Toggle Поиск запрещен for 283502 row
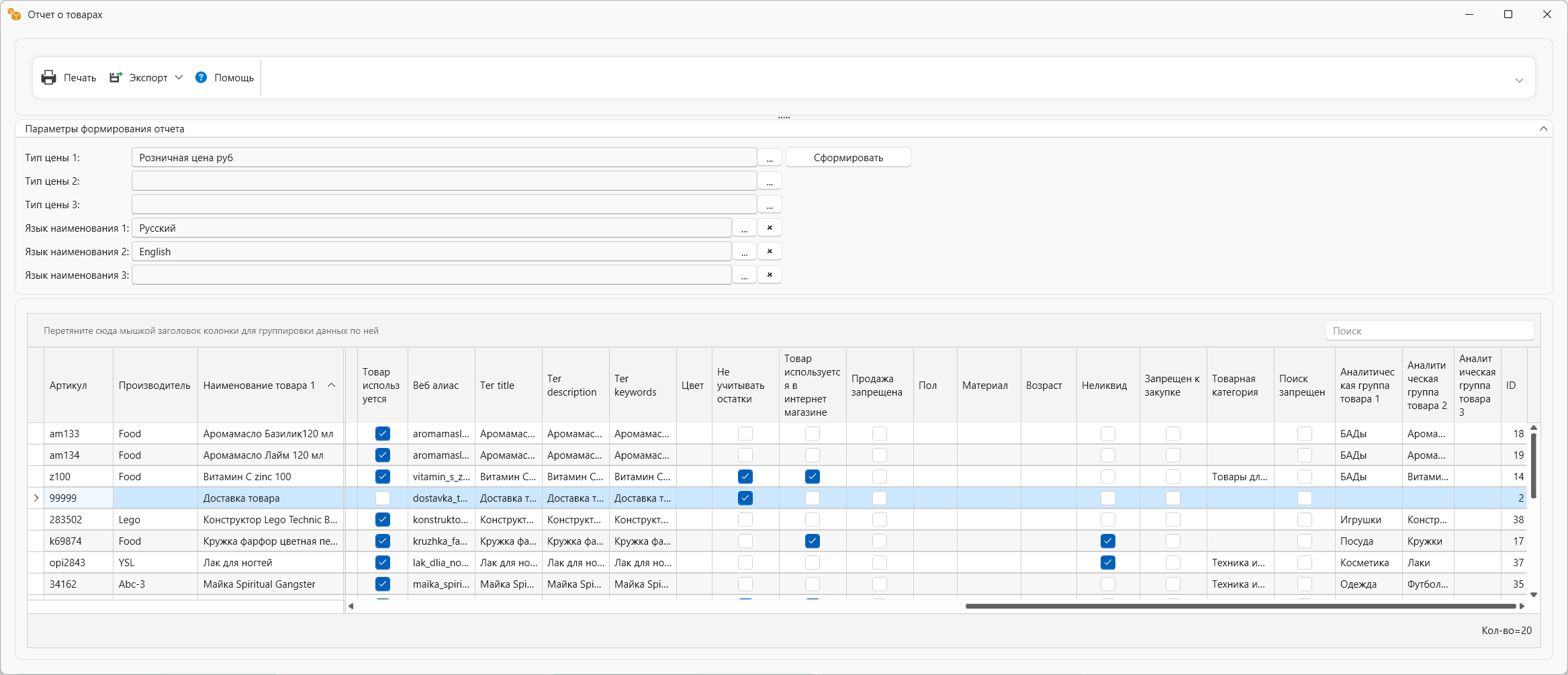 pos(1305,520)
